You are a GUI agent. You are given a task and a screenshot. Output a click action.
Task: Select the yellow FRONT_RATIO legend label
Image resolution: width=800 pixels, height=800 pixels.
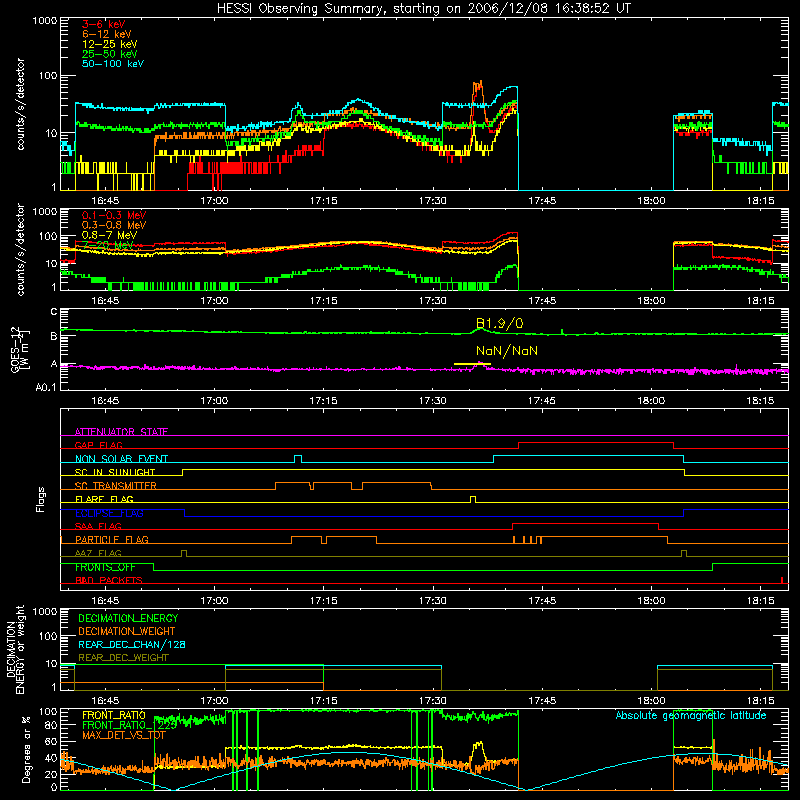point(114,715)
